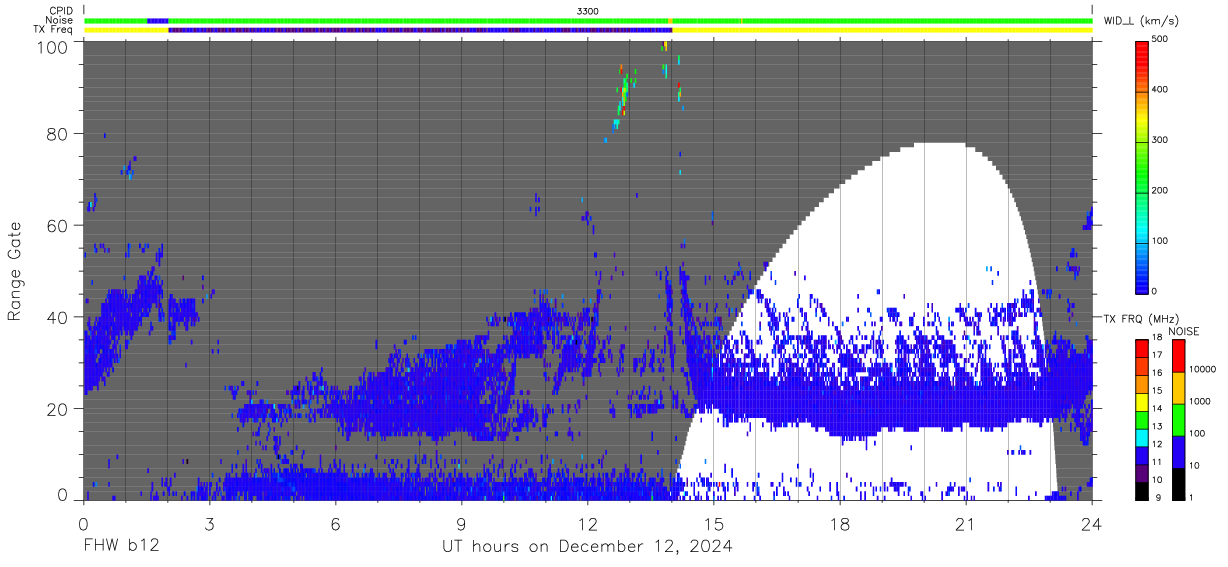Click the NOISE legend title
Image resolution: width=1228 pixels, height=567 pixels.
tap(1183, 331)
